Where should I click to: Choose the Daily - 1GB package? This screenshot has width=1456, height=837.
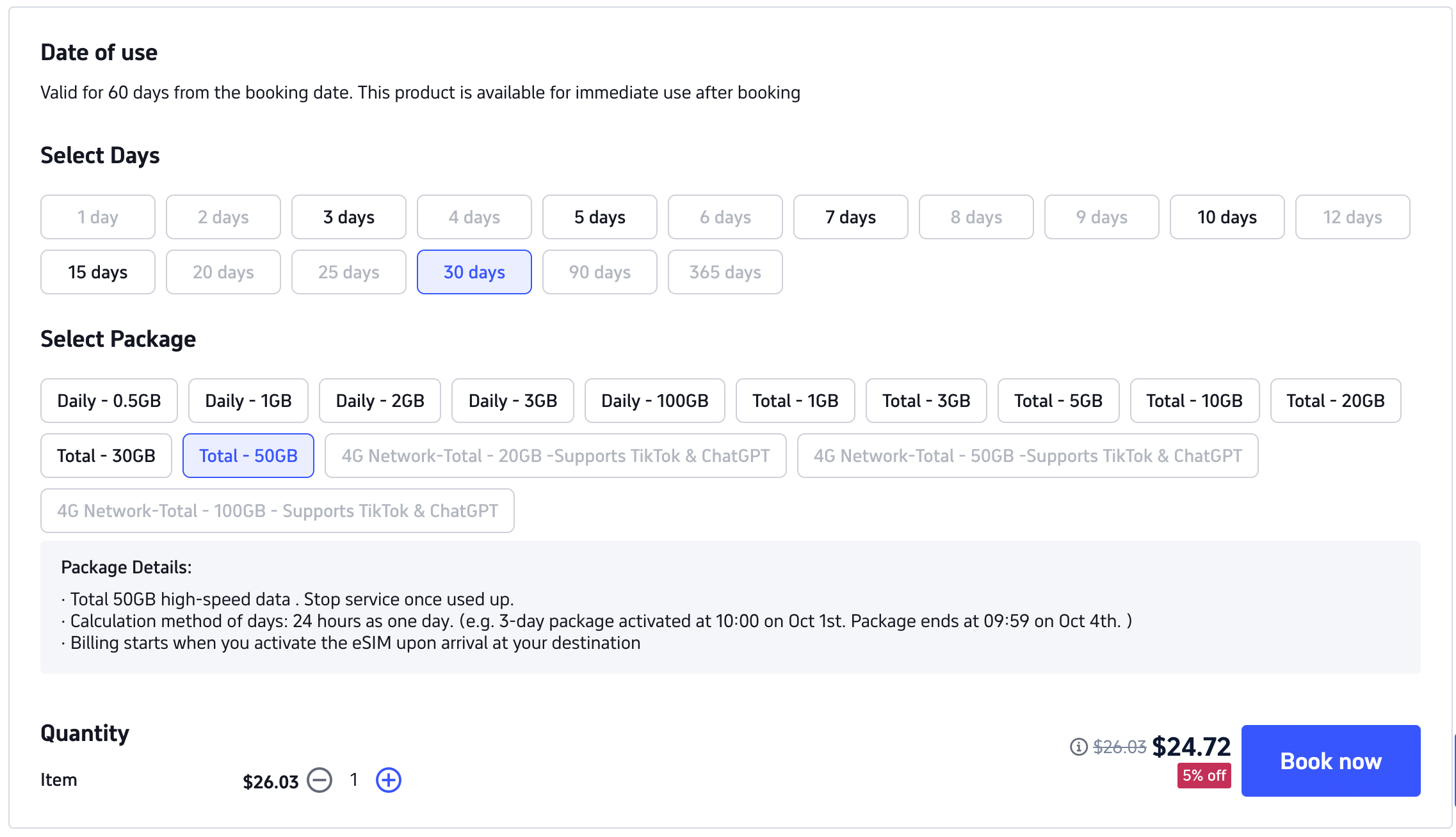pyautogui.click(x=248, y=401)
